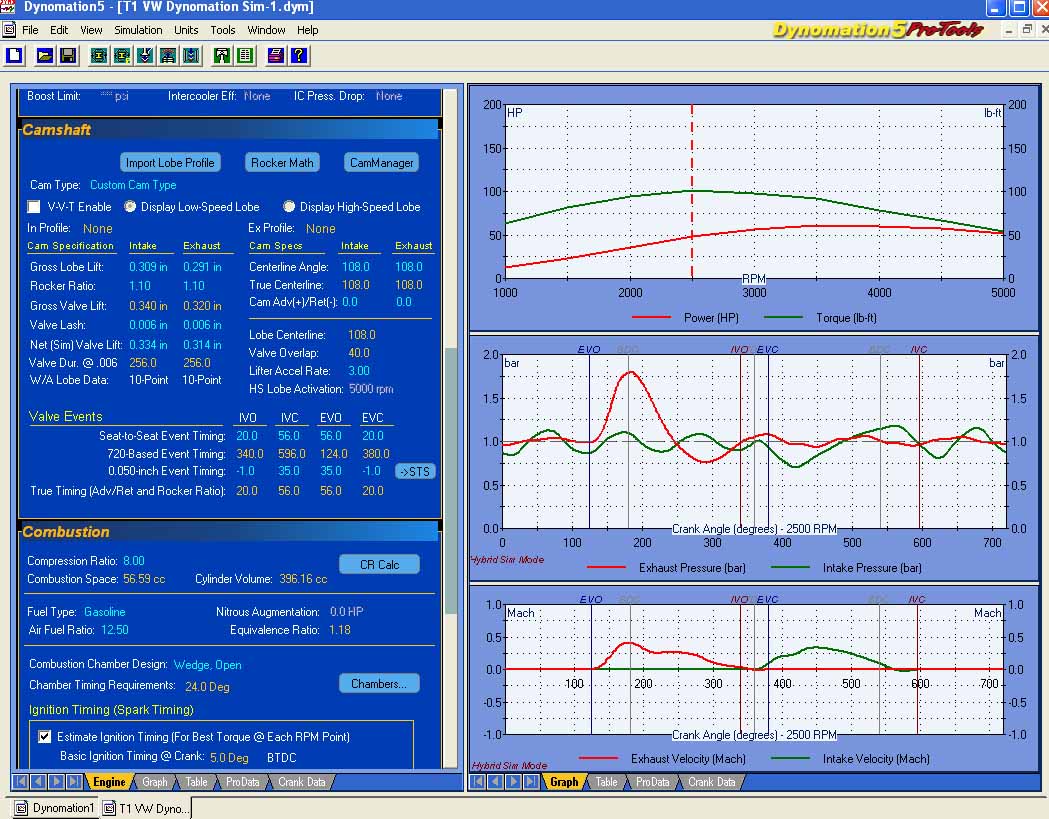Click the Valve Overlap value 40.0
1049x819 pixels.
pos(359,353)
